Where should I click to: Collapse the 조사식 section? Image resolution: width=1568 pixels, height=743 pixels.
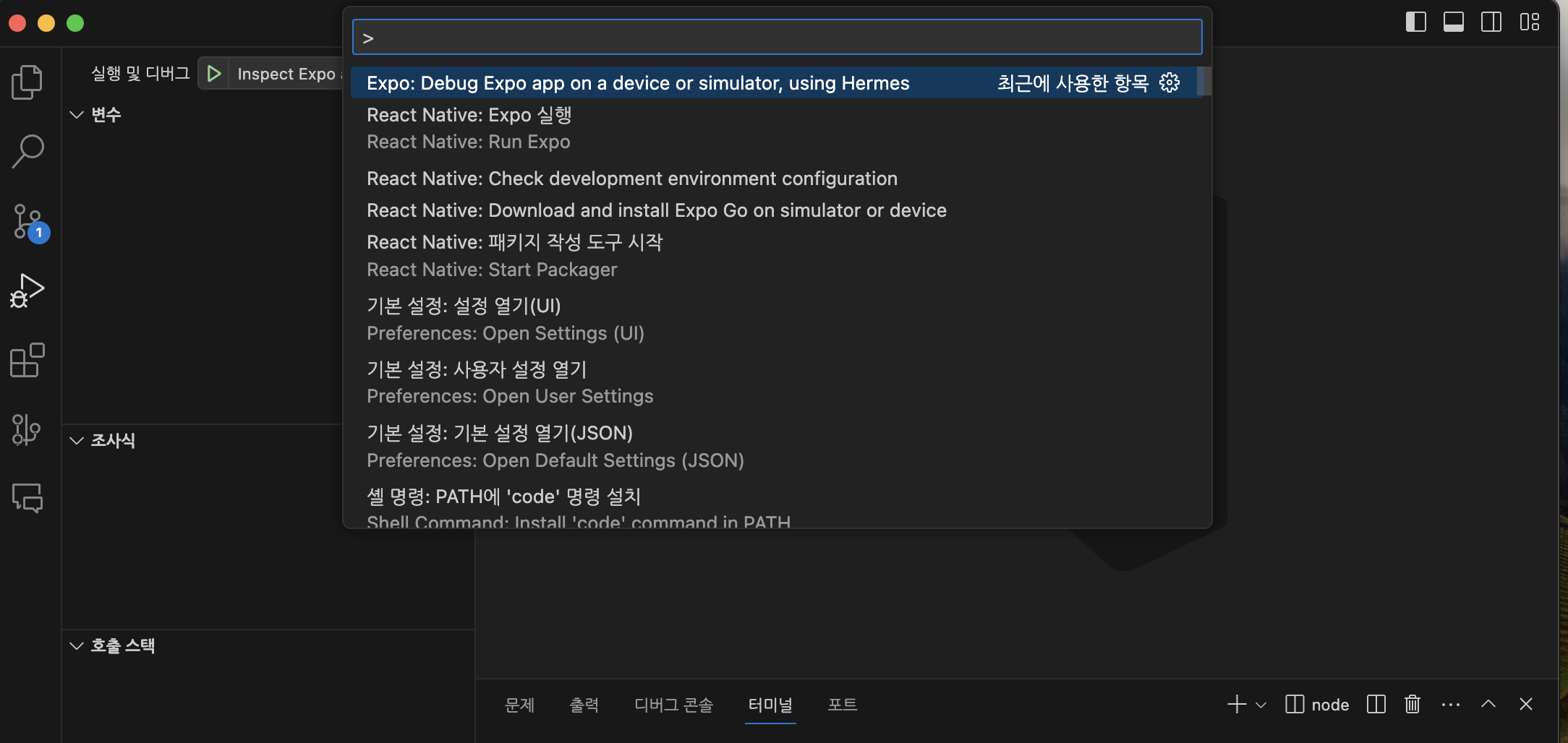tap(77, 440)
